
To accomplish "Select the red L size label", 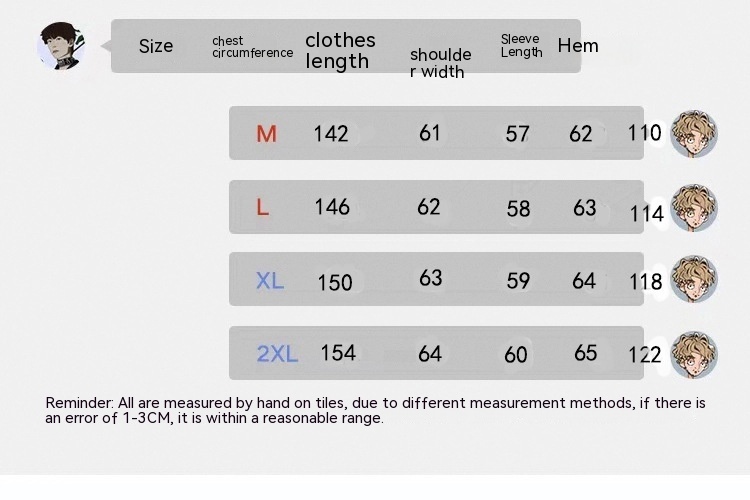I will click(x=263, y=208).
